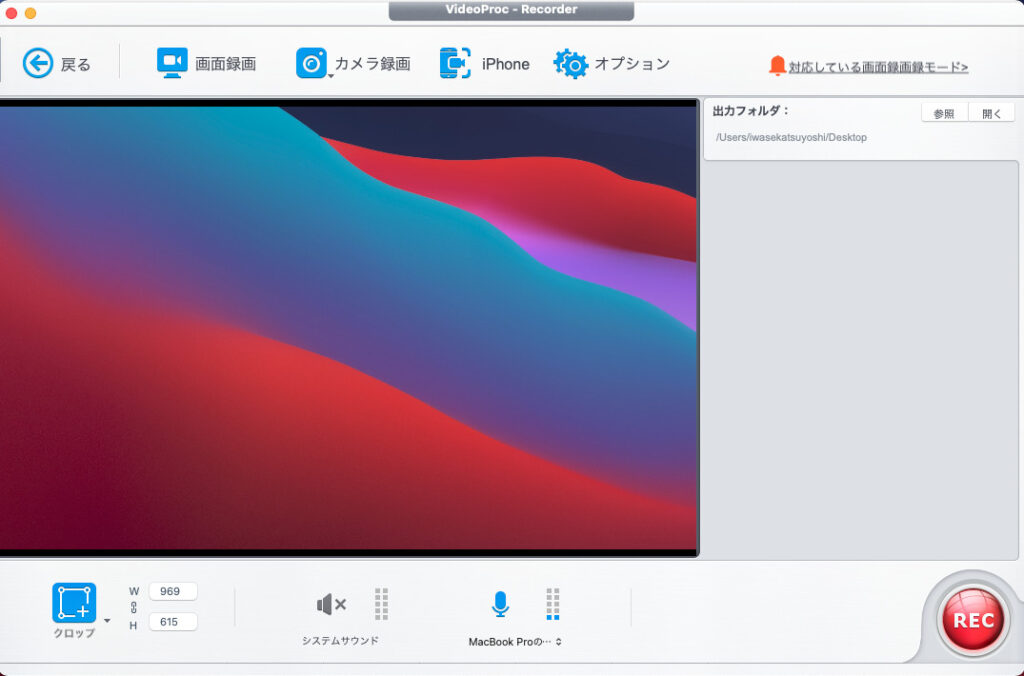The width and height of the screenshot is (1024, 676).
Task: Expand the small arrow under the camera icon
Action: [330, 77]
